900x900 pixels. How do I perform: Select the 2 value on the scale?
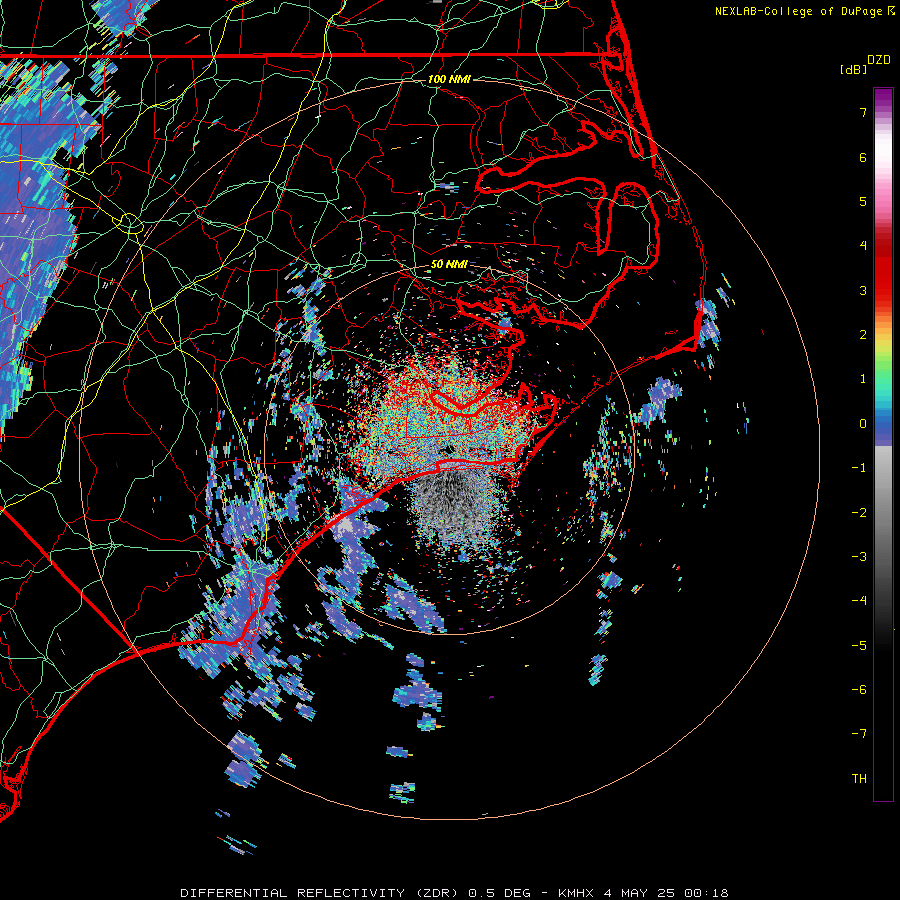pos(863,335)
